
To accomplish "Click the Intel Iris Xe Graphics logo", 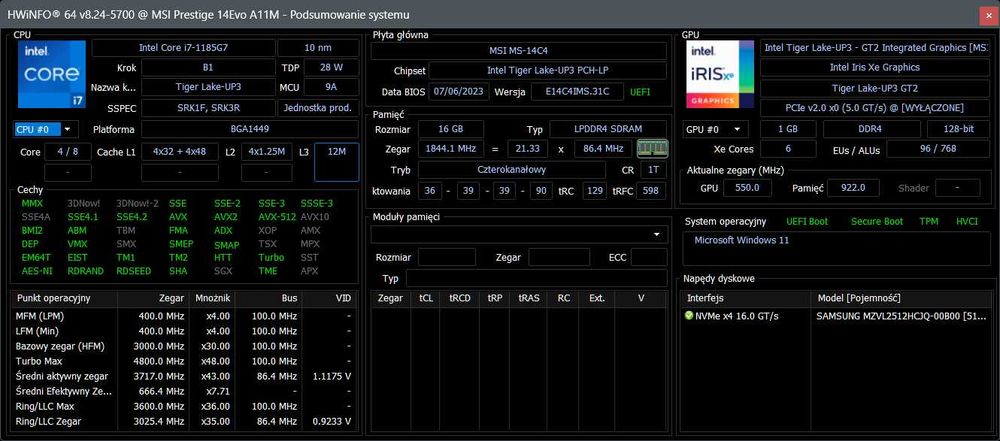I will [x=719, y=74].
